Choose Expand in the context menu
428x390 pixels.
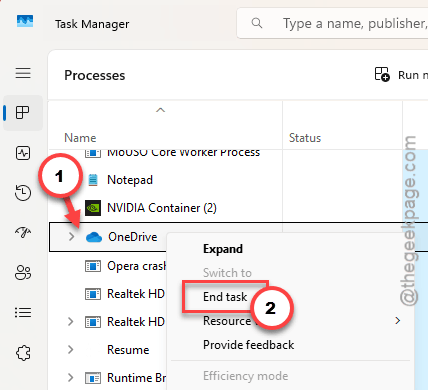pos(223,249)
